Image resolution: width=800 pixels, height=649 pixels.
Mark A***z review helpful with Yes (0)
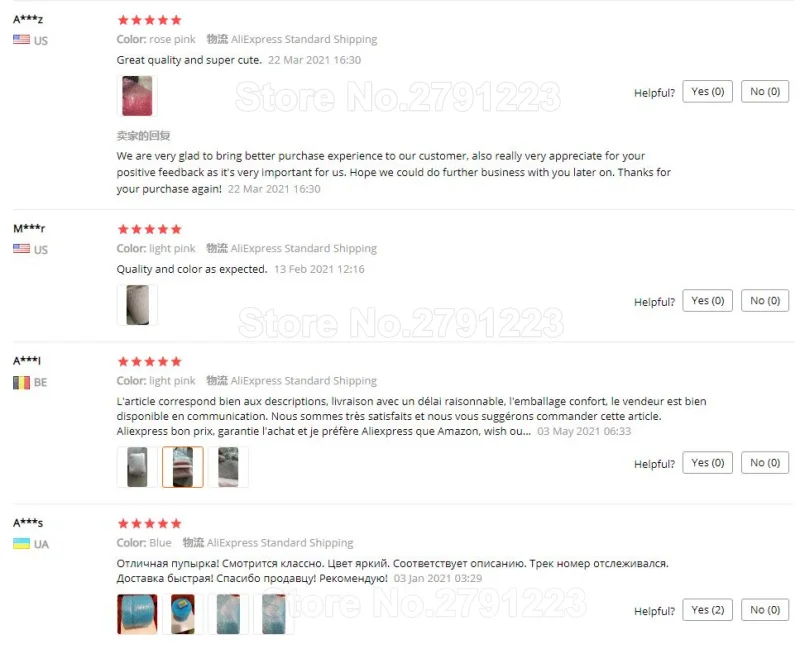tap(707, 92)
